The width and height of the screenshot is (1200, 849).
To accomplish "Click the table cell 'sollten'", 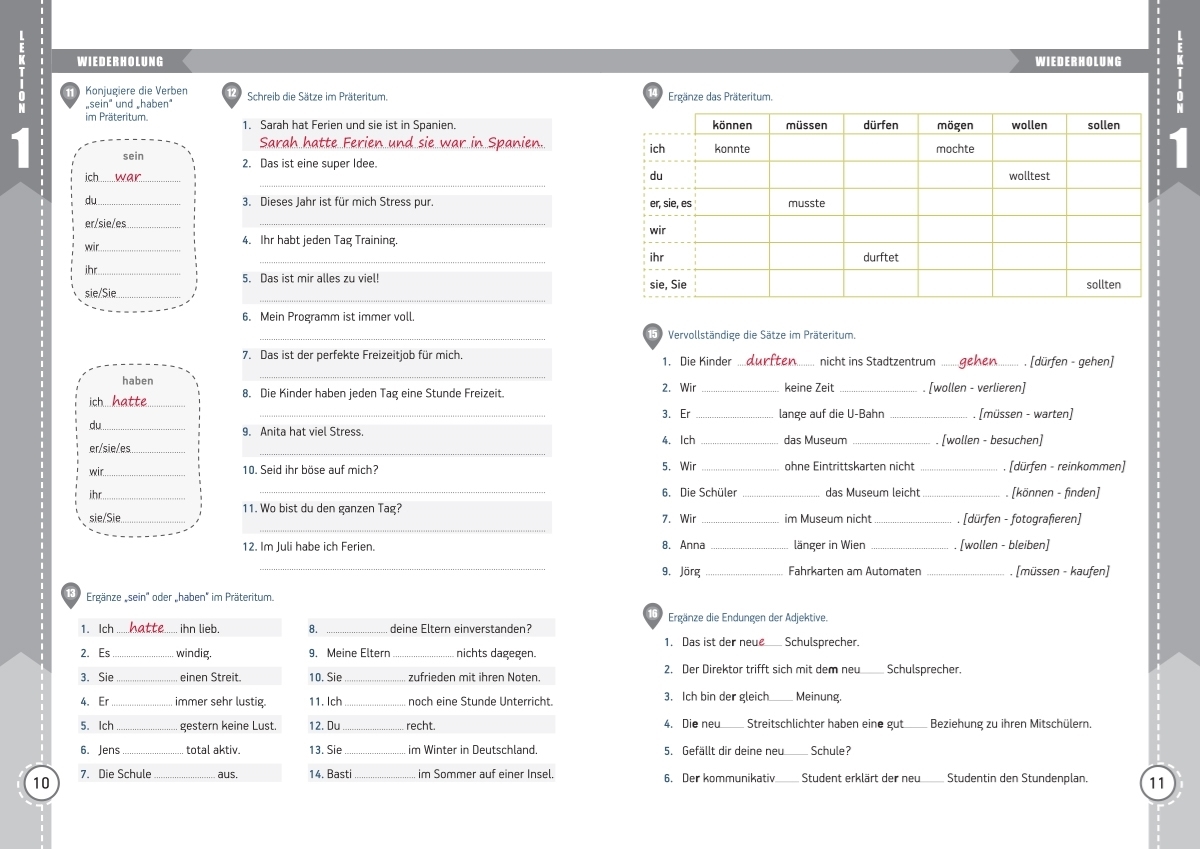I will [1104, 284].
